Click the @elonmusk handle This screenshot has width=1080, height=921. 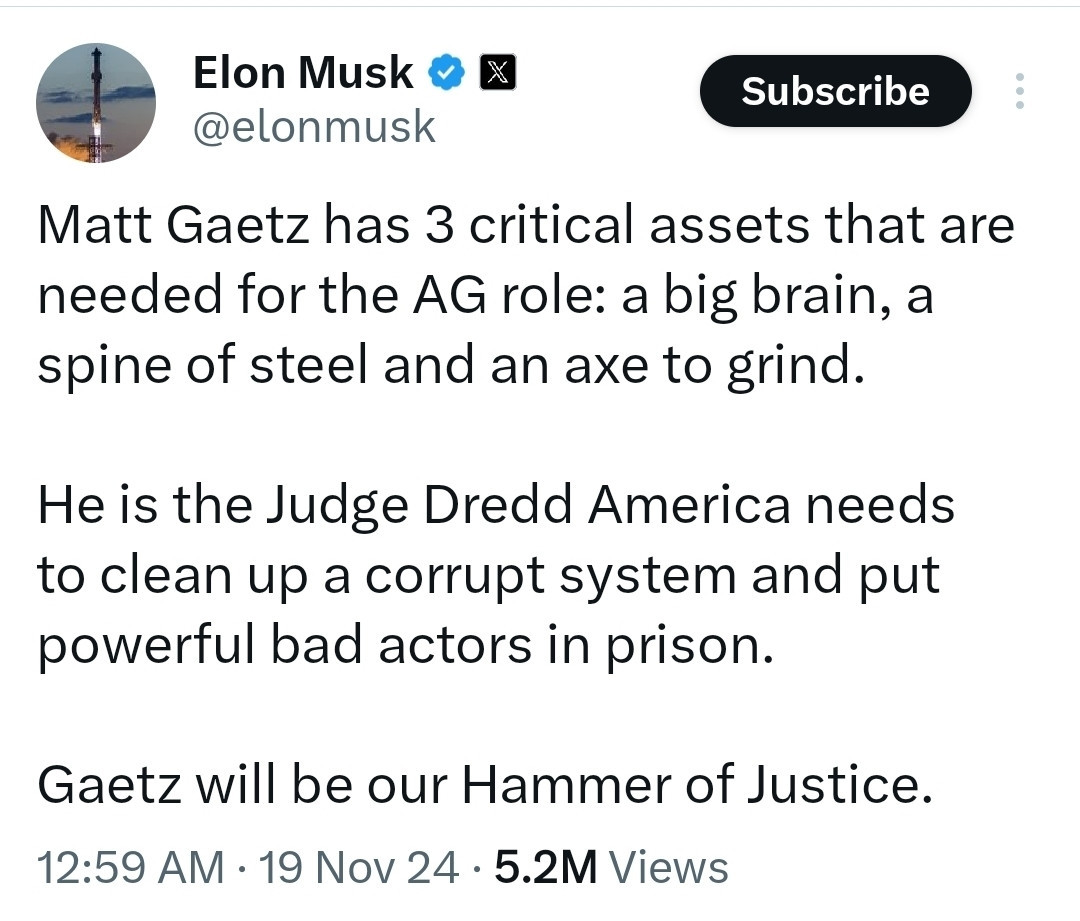pyautogui.click(x=314, y=127)
